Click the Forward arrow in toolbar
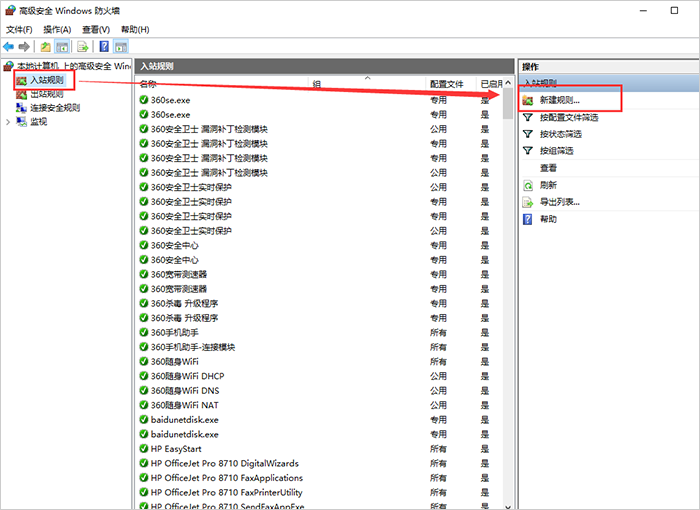This screenshot has width=700, height=510. point(24,46)
